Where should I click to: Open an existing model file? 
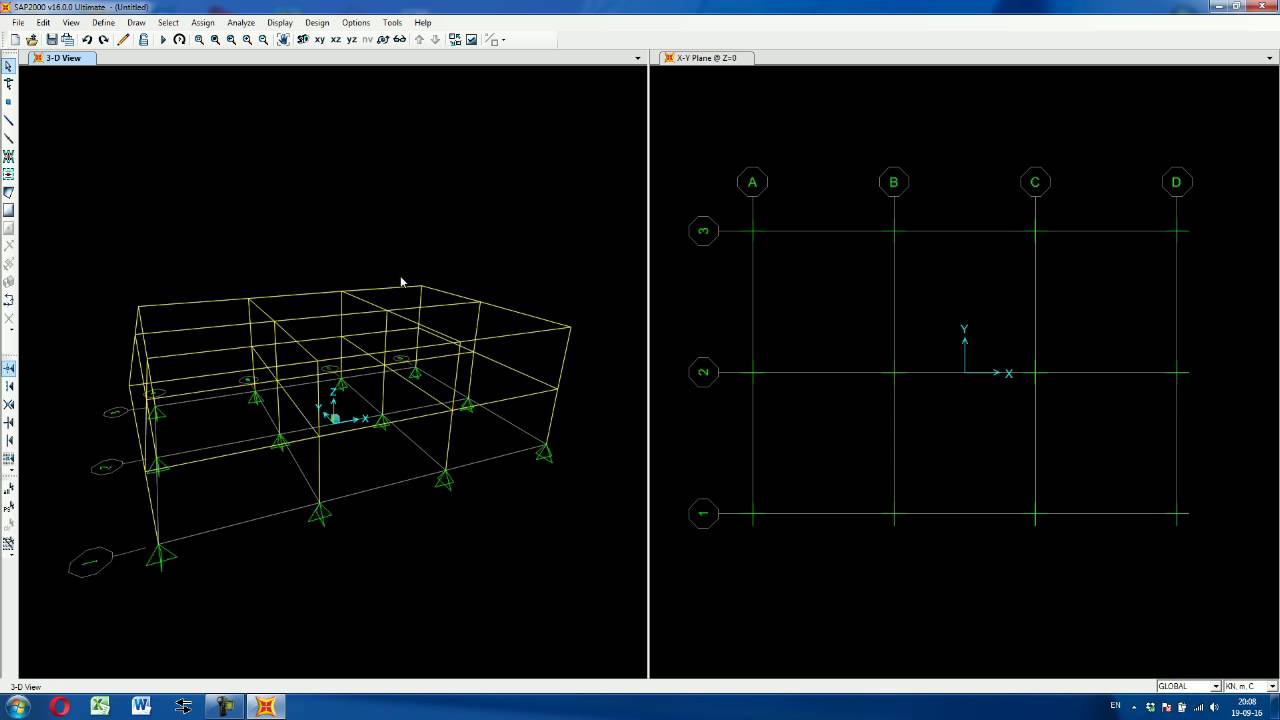click(x=31, y=40)
